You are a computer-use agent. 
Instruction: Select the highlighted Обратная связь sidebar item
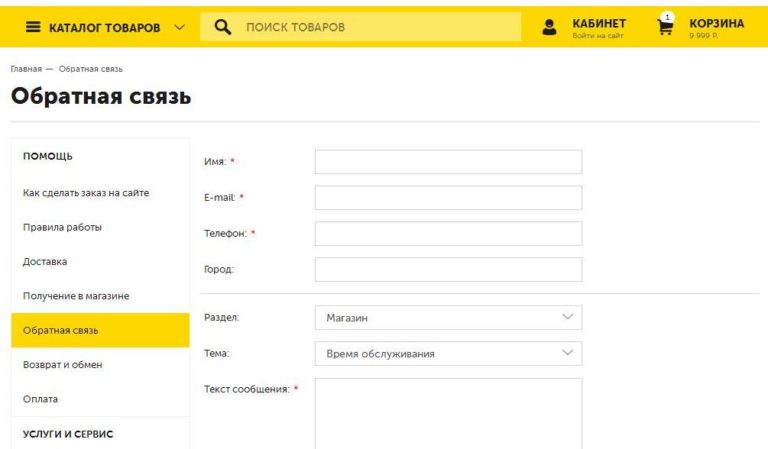click(100, 330)
